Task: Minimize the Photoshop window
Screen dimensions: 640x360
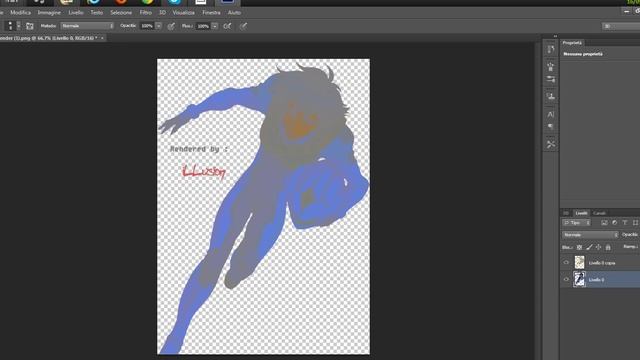Action: pyautogui.click(x=627, y=12)
